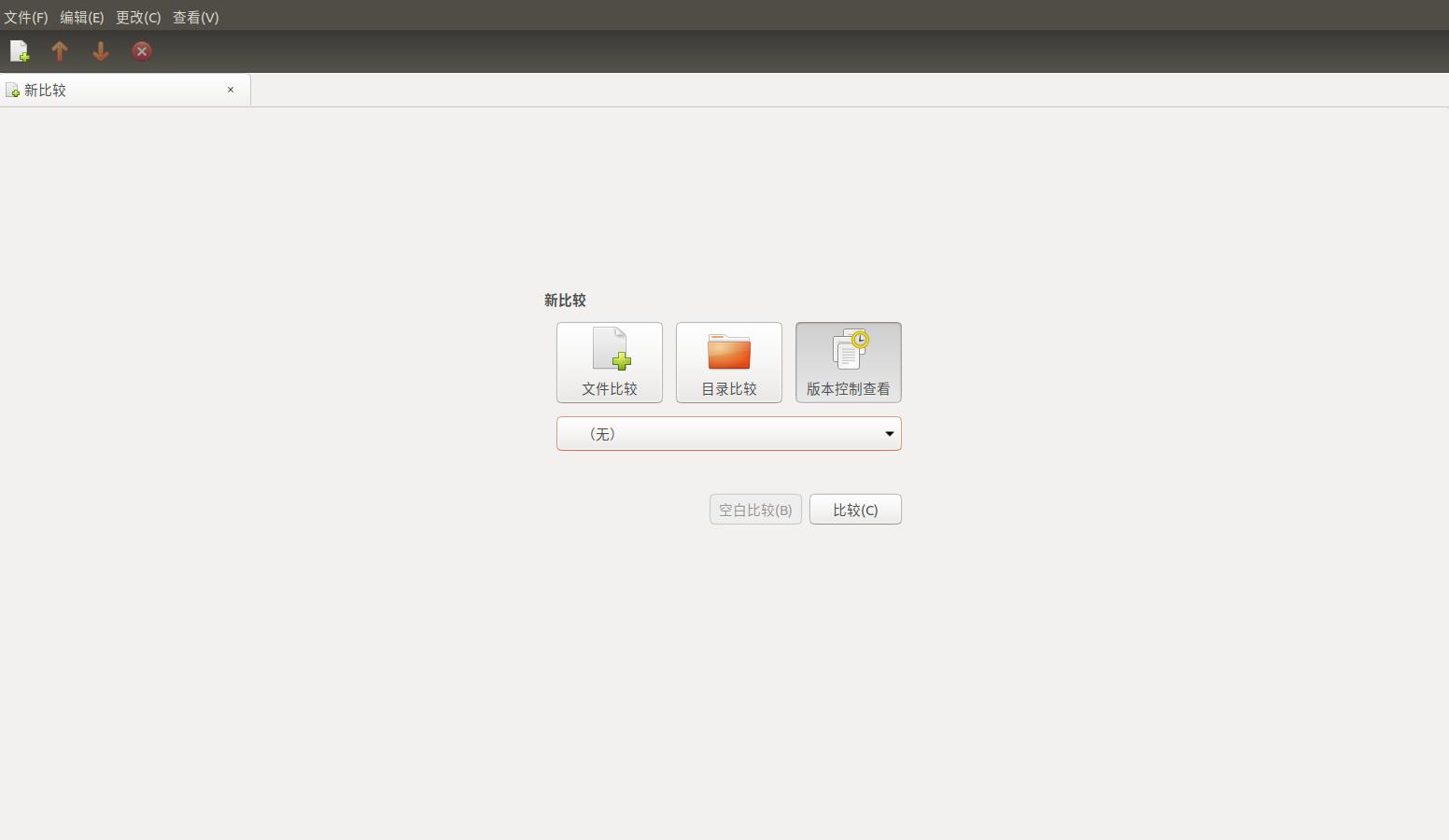
Task: Click the down arrow toolbar icon
Action: [101, 51]
